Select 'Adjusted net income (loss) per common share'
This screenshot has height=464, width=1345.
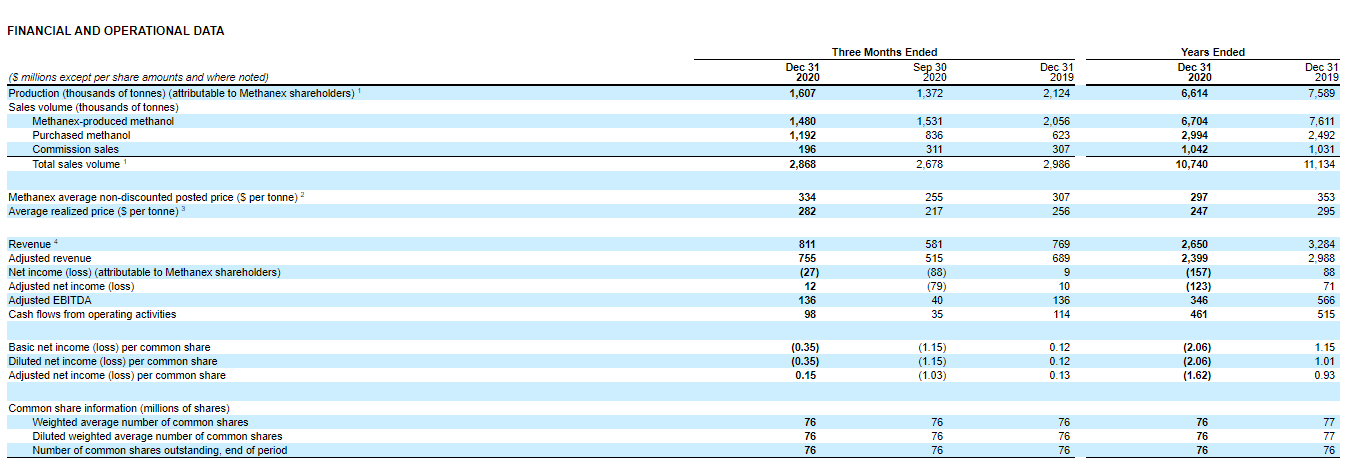click(117, 375)
